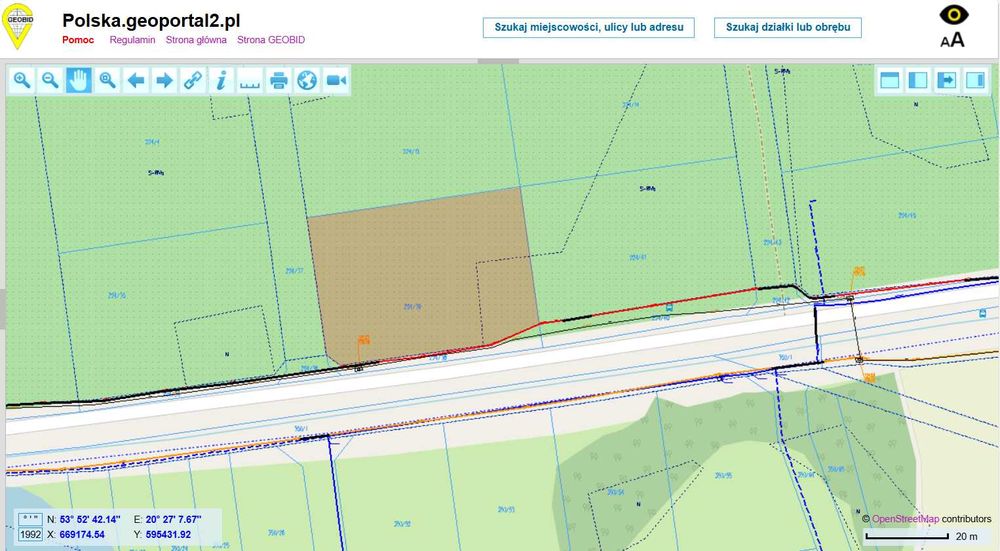Select the info identify tool
The image size is (1000, 551).
[221, 80]
